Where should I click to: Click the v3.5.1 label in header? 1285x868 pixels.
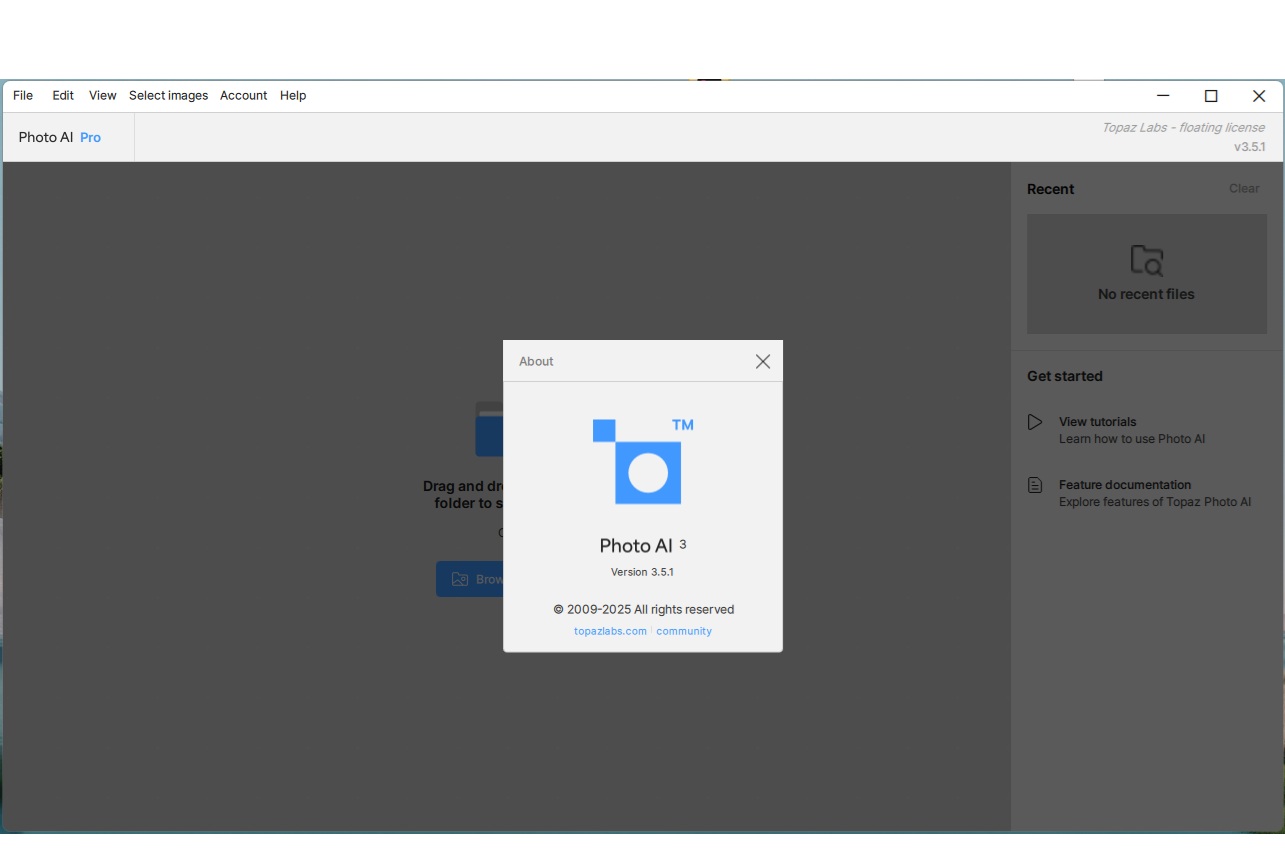(x=1249, y=147)
